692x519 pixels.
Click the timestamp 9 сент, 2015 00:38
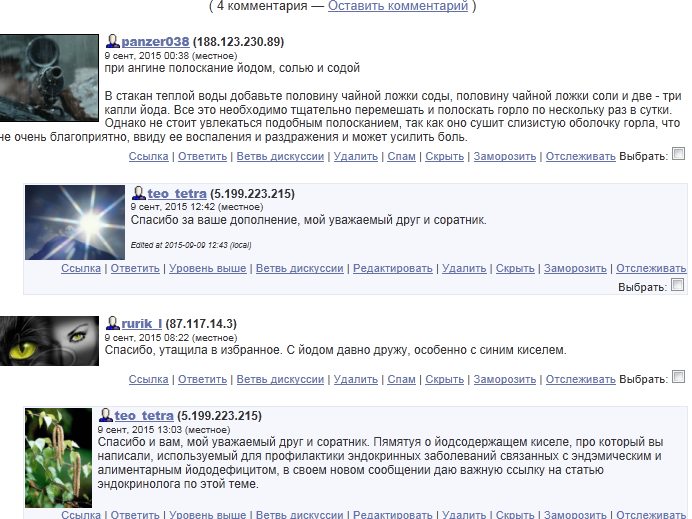point(147,56)
